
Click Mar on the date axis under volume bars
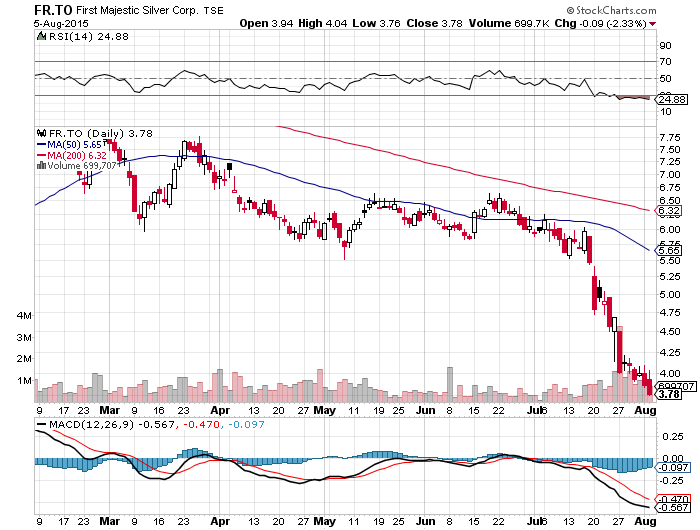pyautogui.click(x=109, y=410)
